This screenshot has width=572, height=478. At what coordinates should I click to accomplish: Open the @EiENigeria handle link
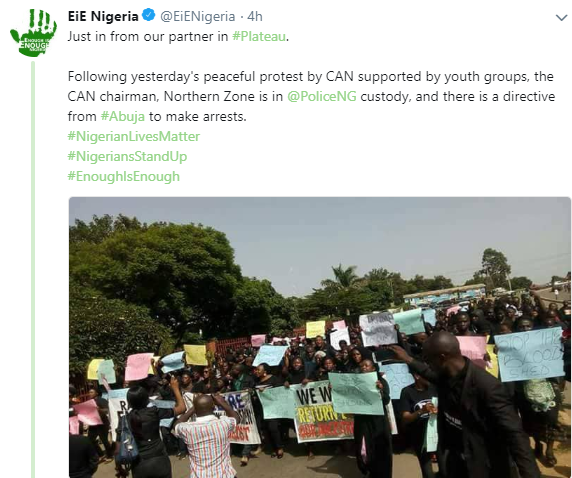tap(197, 16)
